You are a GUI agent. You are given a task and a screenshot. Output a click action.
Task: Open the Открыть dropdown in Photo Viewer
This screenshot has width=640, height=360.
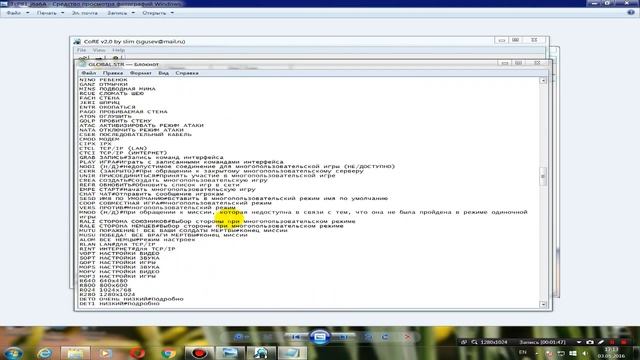tap(158, 13)
